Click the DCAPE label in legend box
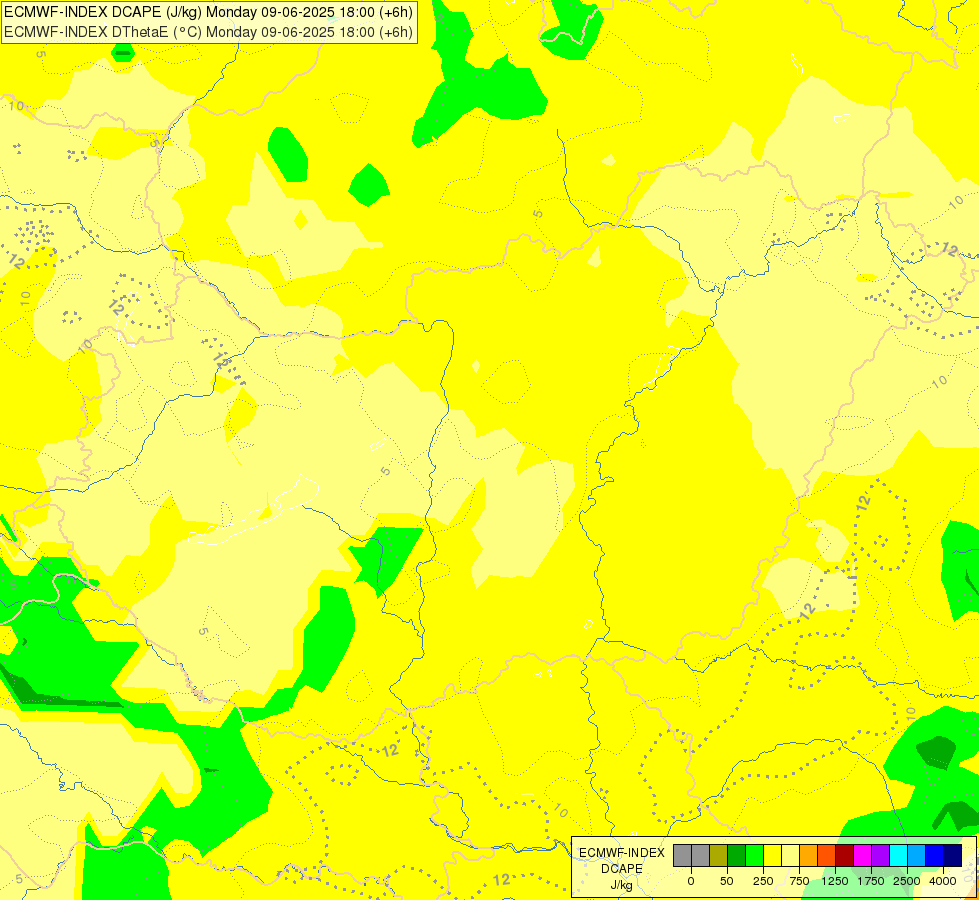 point(622,869)
